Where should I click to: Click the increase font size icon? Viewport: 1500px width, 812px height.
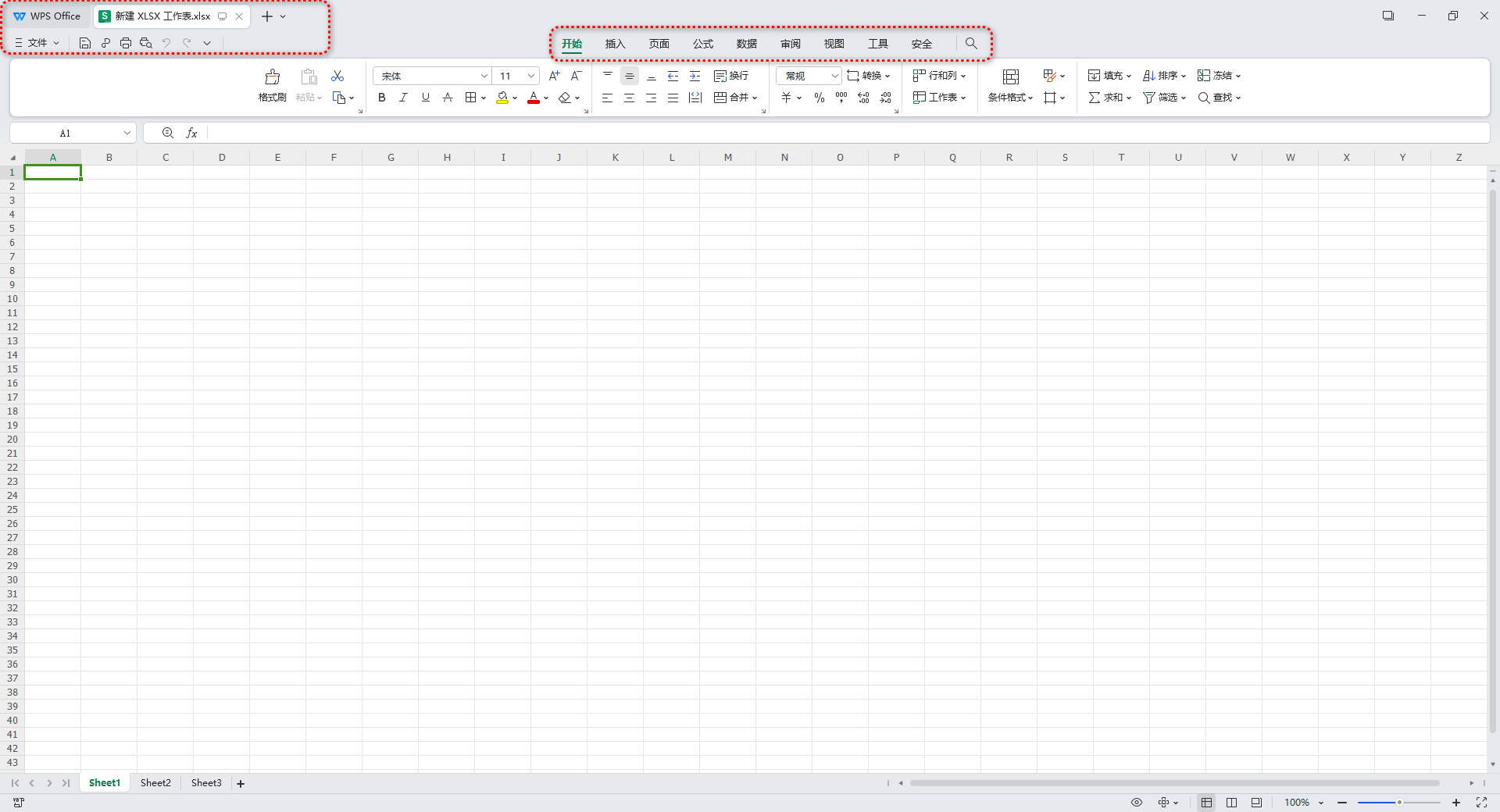554,76
